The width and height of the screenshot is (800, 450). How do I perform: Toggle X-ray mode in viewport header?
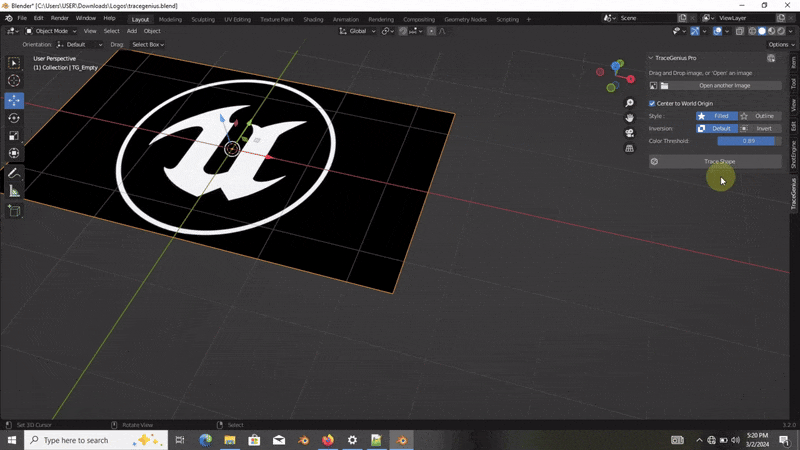point(739,31)
